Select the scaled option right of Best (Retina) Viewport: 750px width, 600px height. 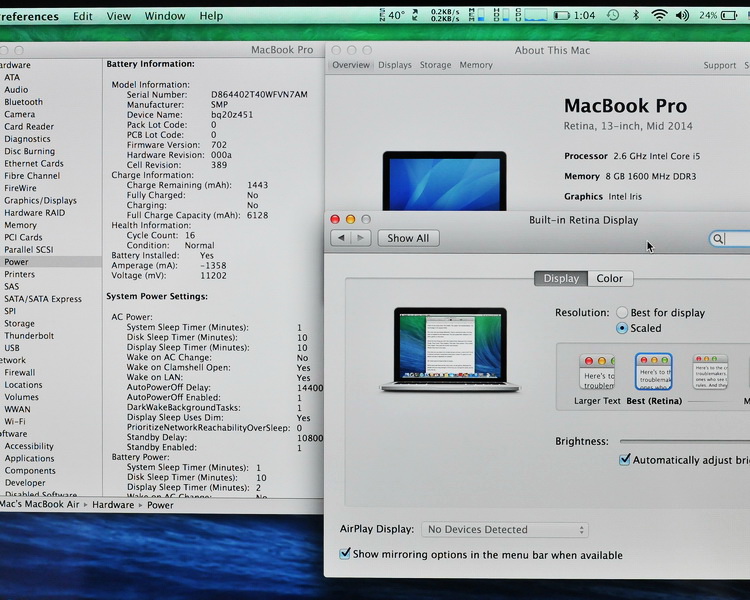click(711, 372)
